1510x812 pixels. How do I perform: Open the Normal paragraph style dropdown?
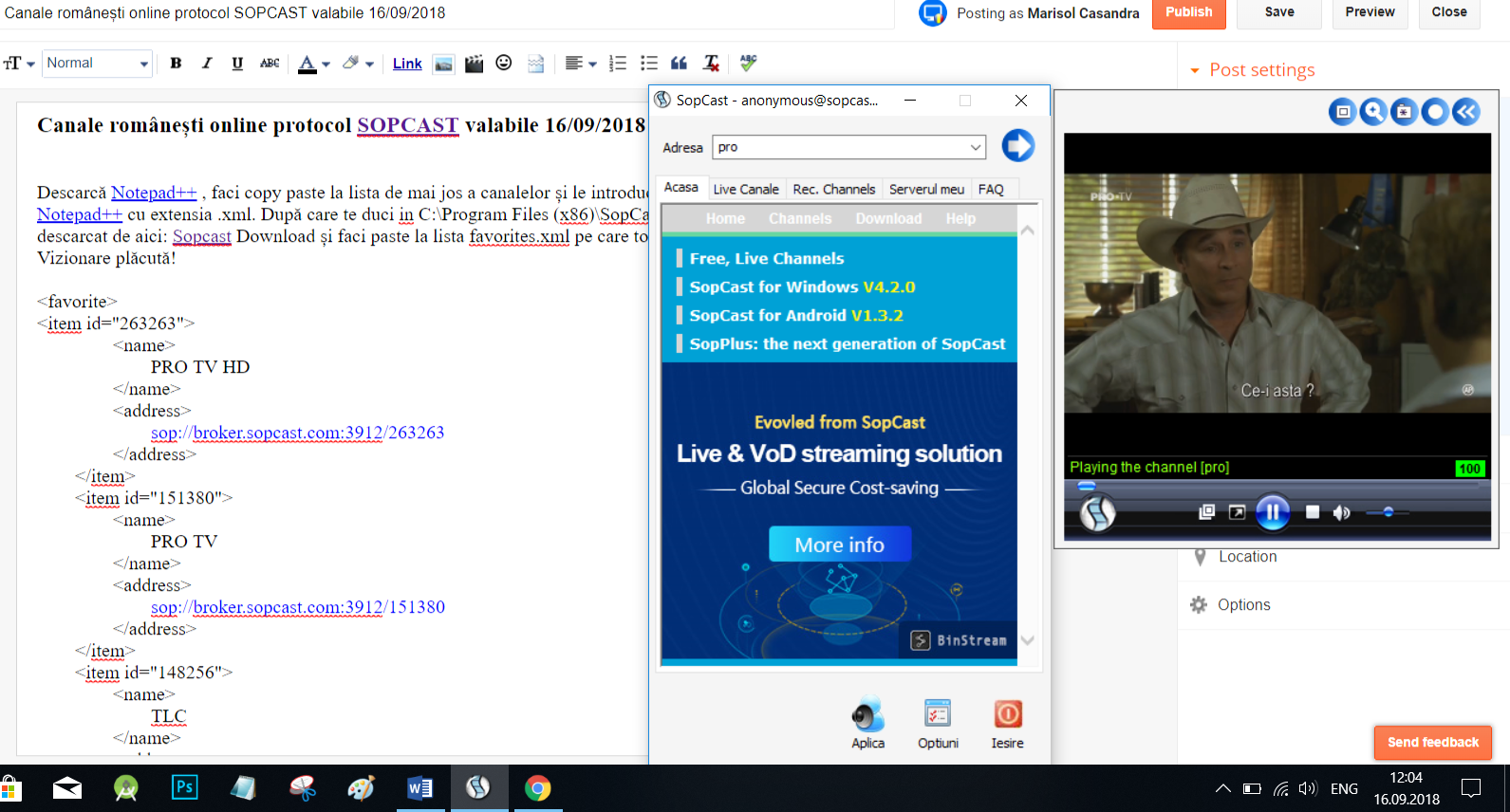[x=98, y=64]
